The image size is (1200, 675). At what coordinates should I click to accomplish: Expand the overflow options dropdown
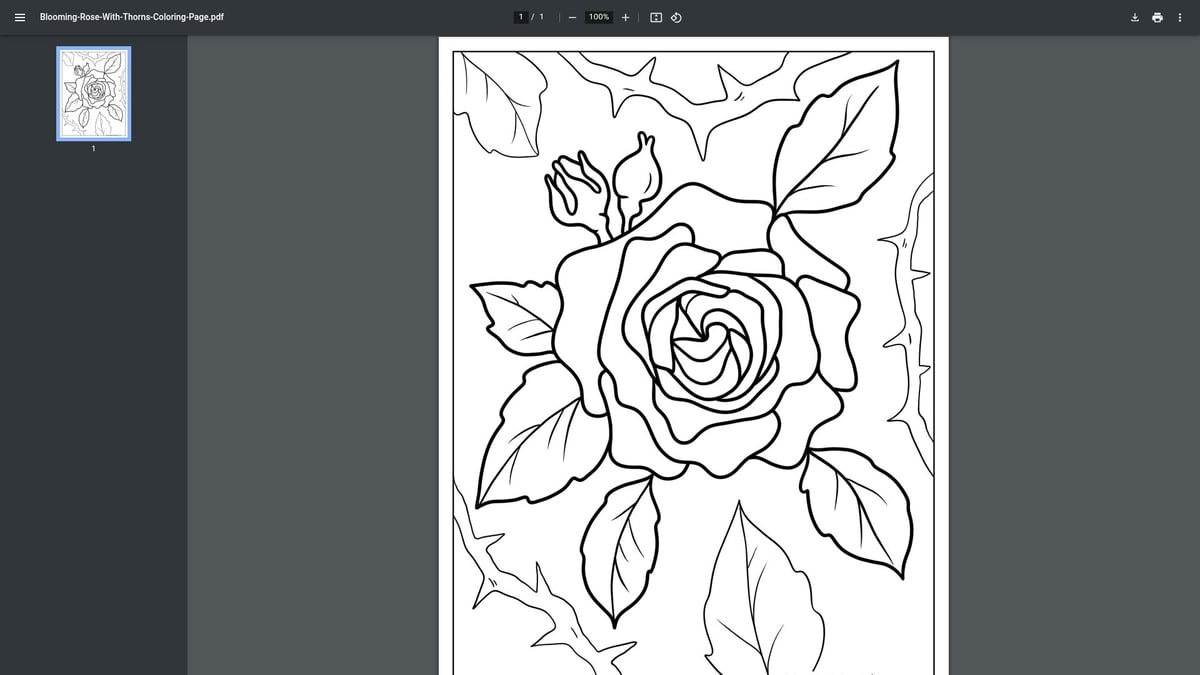tap(1180, 17)
